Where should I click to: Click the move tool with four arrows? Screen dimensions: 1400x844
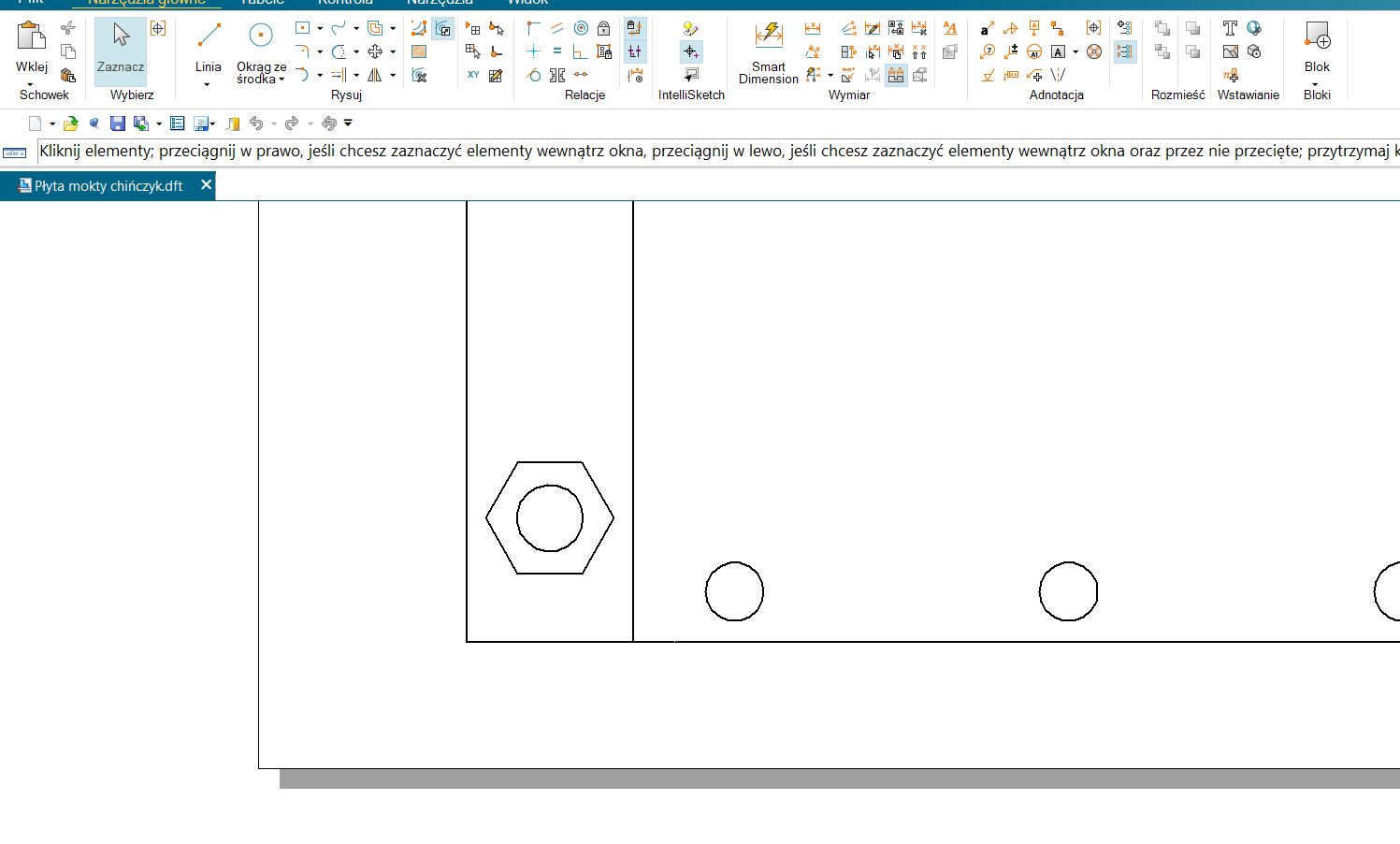point(375,51)
